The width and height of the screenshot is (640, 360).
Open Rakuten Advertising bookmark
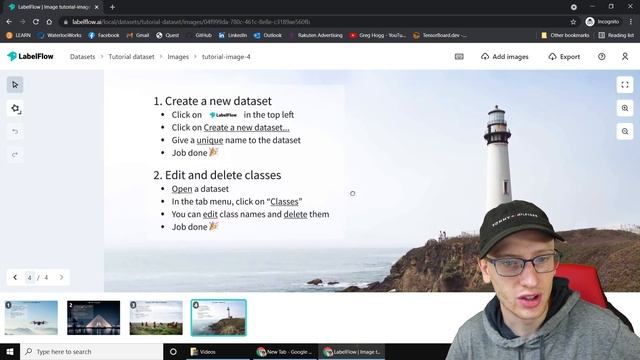coord(316,36)
